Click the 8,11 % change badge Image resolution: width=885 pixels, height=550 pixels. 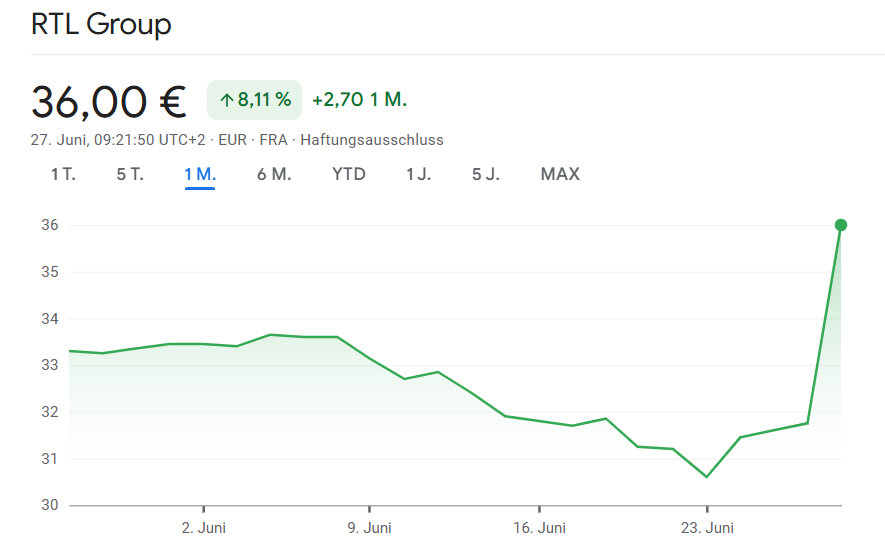click(x=254, y=100)
